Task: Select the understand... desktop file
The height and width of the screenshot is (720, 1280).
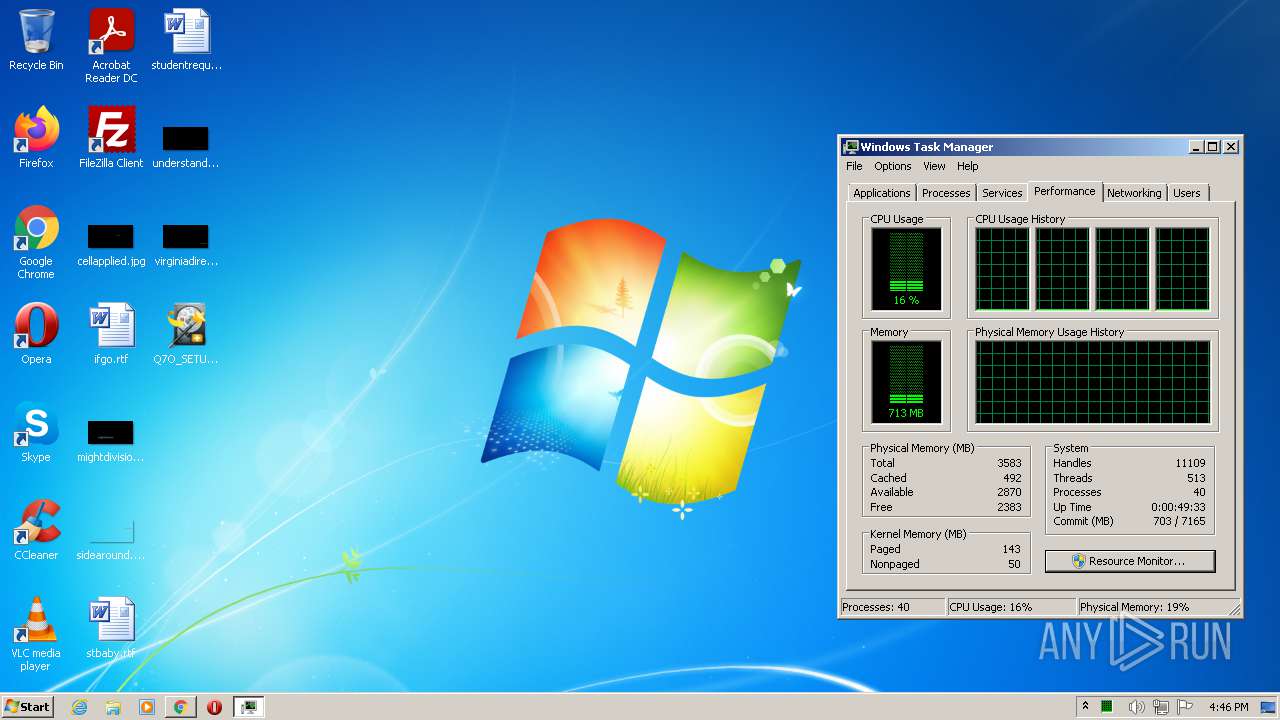Action: 186,146
